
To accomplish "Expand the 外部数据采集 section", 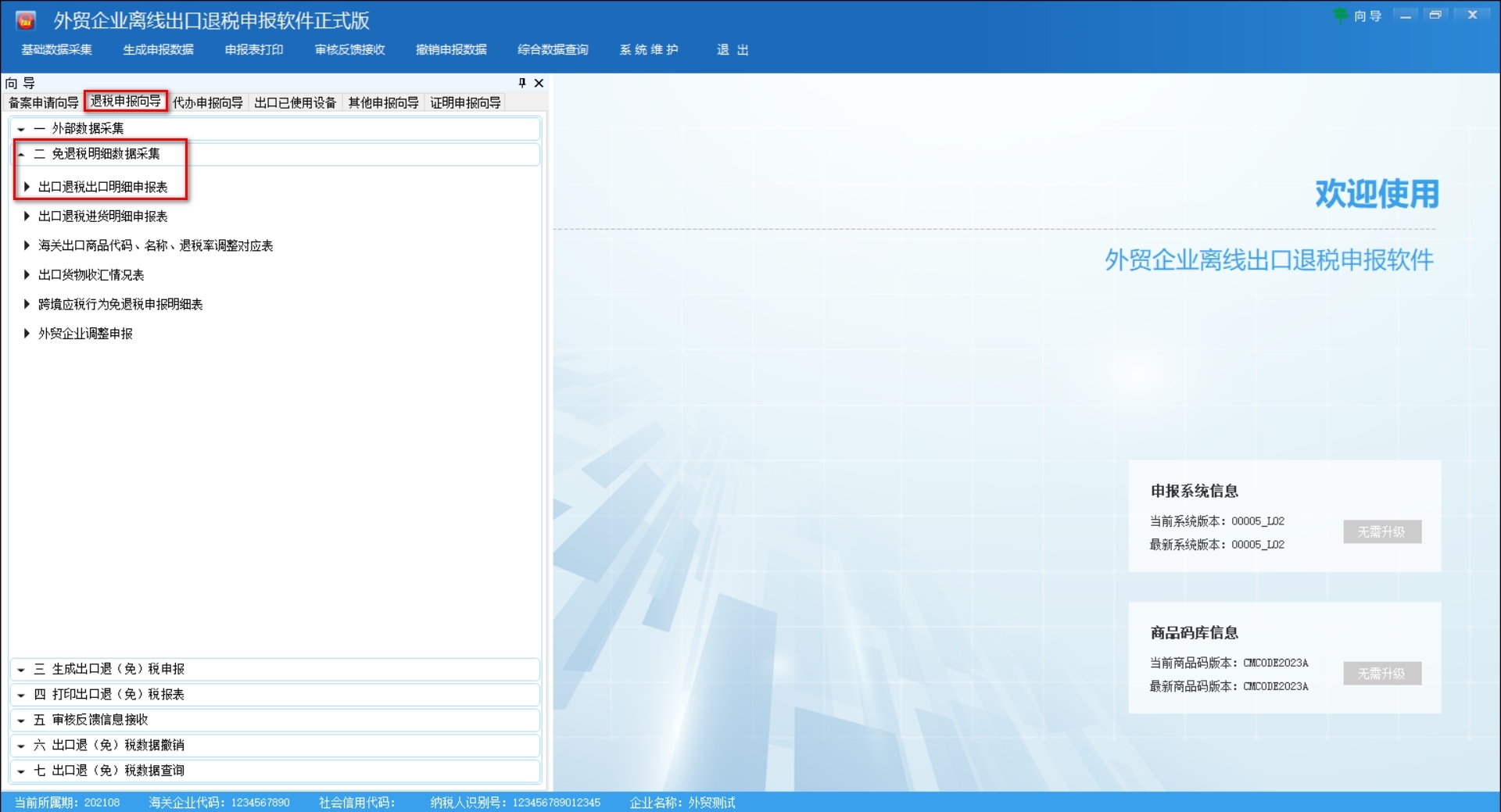I will pyautogui.click(x=20, y=127).
